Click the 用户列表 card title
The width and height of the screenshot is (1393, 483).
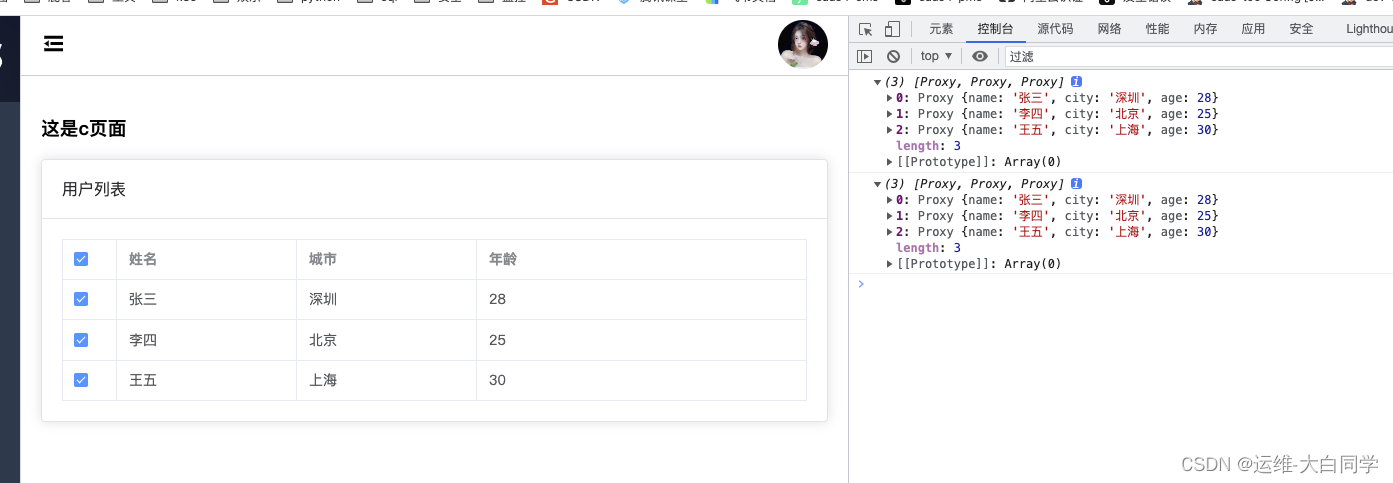point(94,189)
